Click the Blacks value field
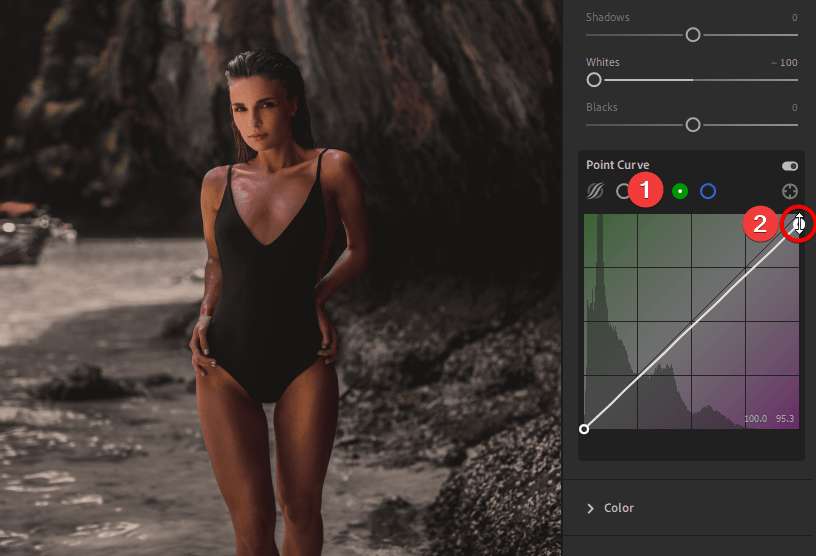816x556 pixels. pos(794,108)
